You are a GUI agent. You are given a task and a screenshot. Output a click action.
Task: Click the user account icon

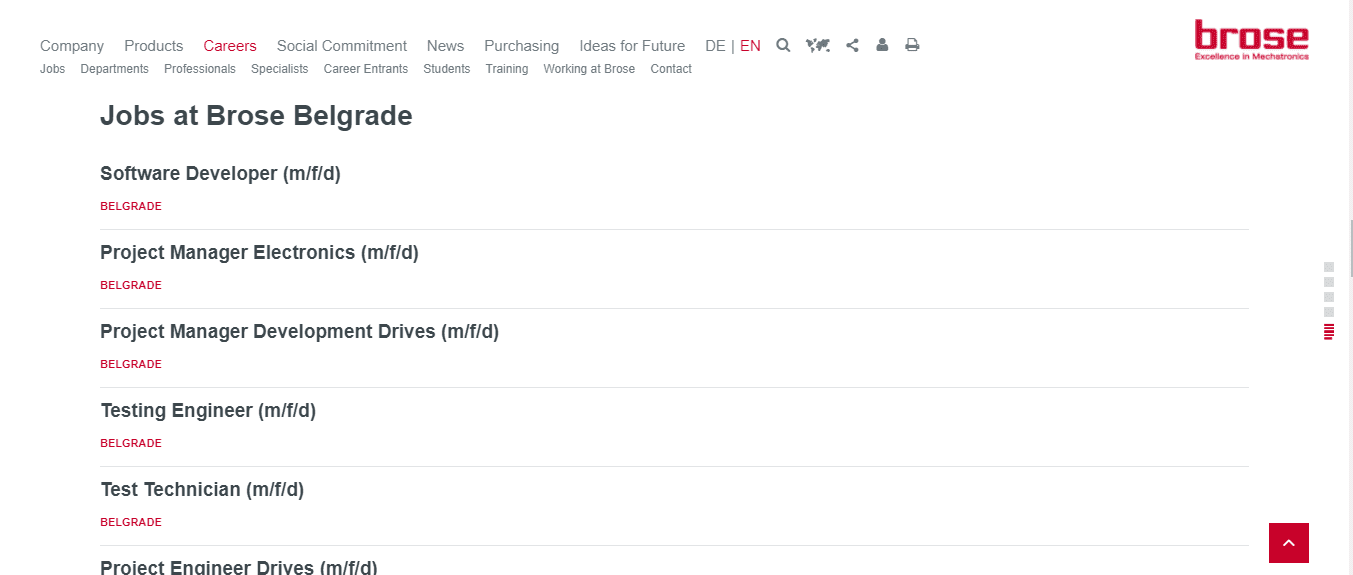click(882, 45)
